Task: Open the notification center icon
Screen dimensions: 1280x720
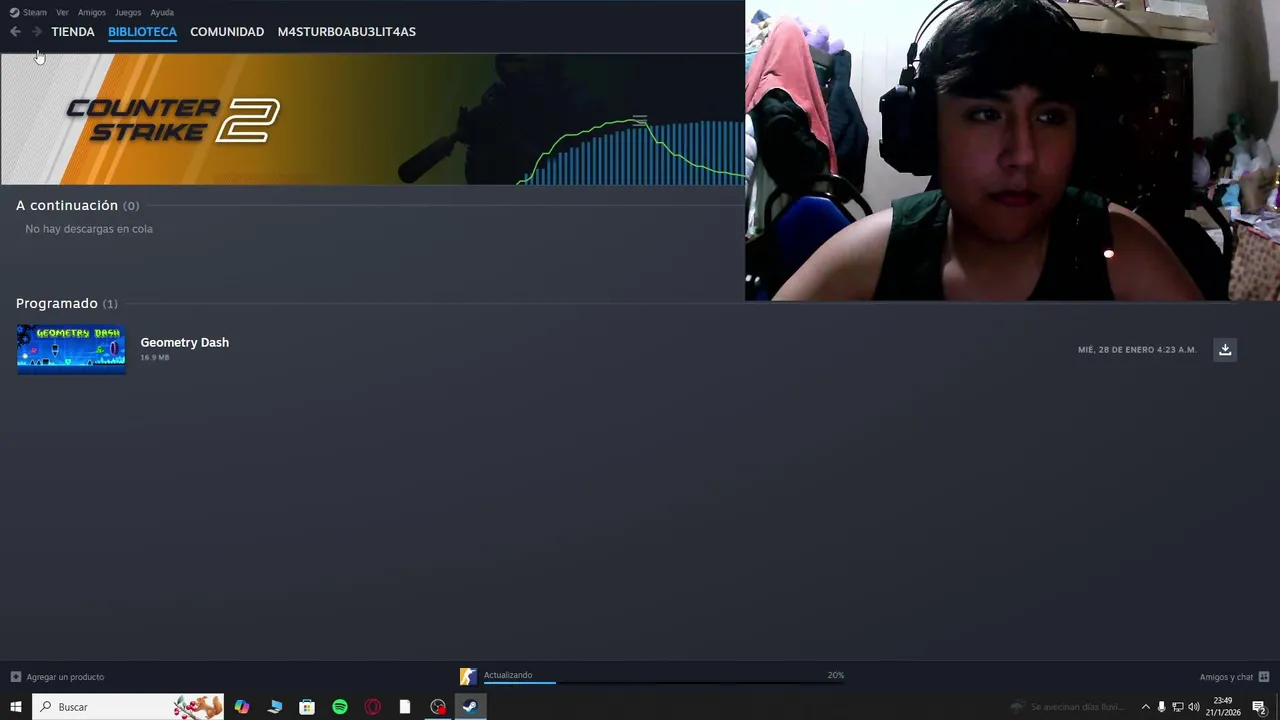Action: click(x=1259, y=707)
